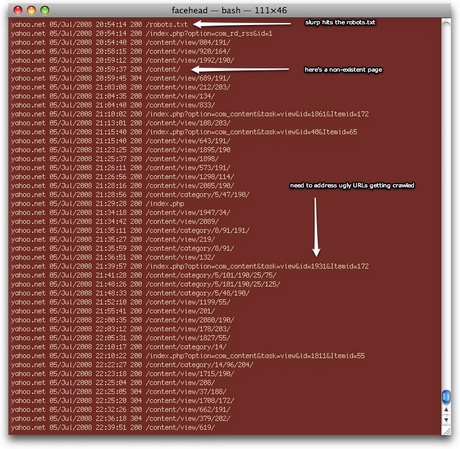Click the empty scrollbar track above thumb
The width and height of the screenshot is (460, 449).
pos(446,203)
